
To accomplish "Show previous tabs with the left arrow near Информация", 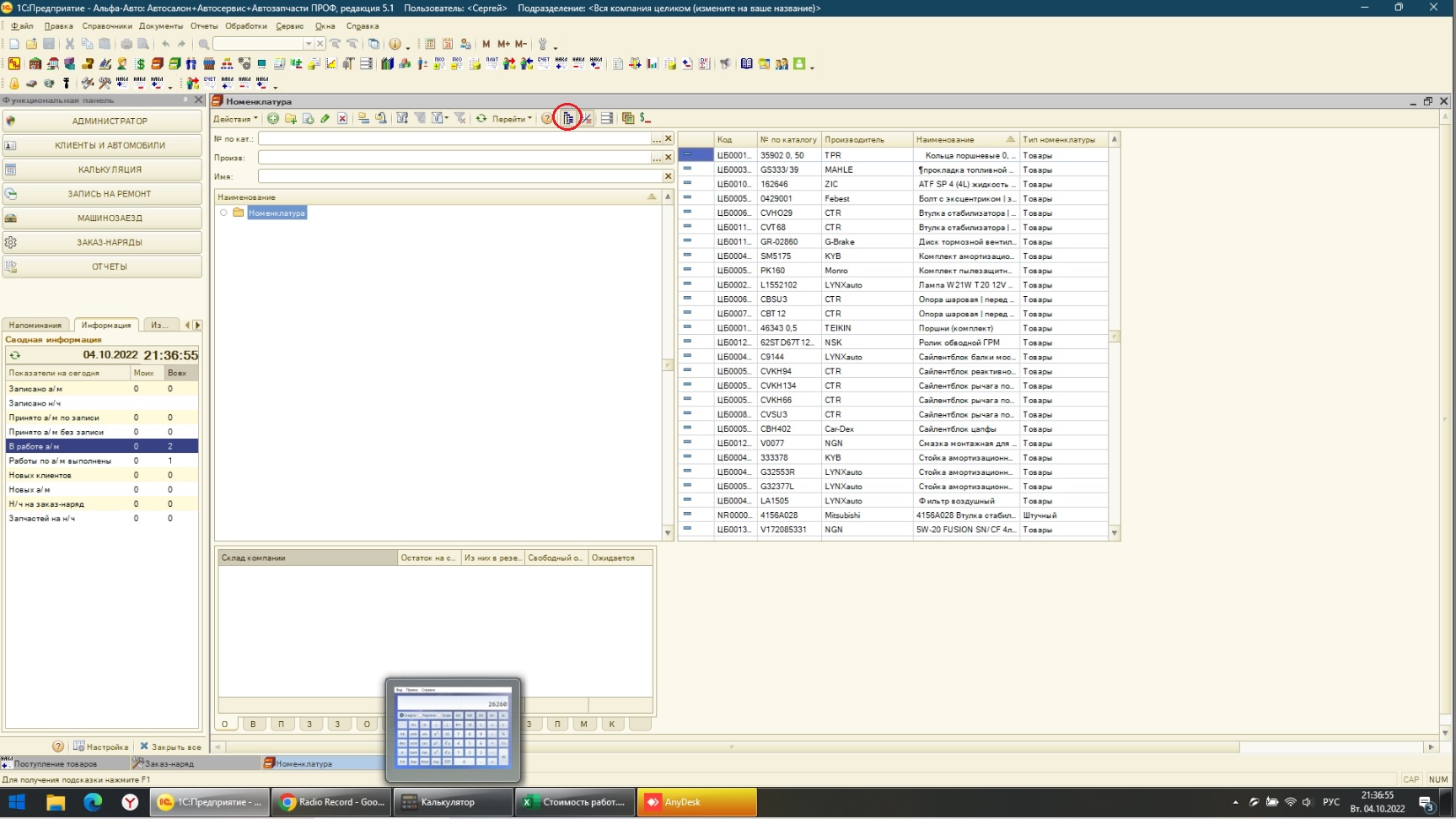I will coord(187,325).
